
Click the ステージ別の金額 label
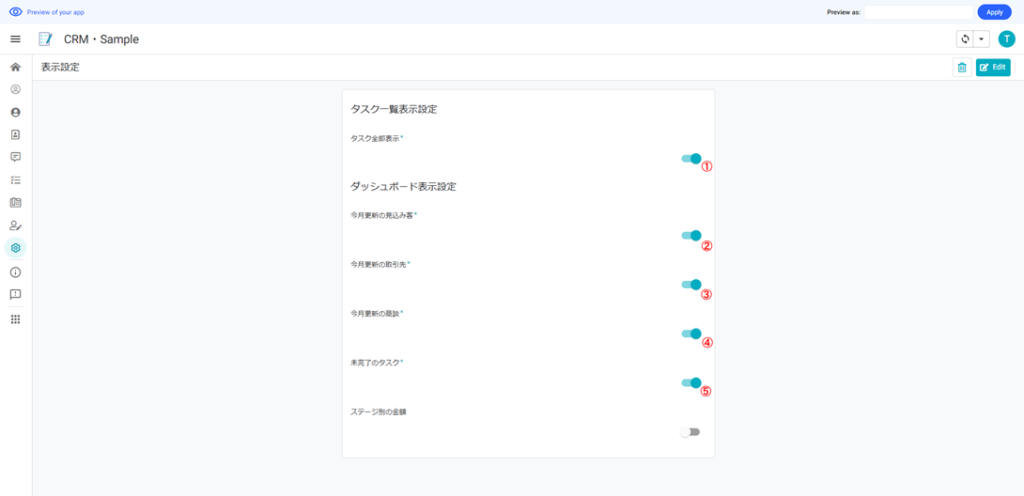click(x=379, y=412)
